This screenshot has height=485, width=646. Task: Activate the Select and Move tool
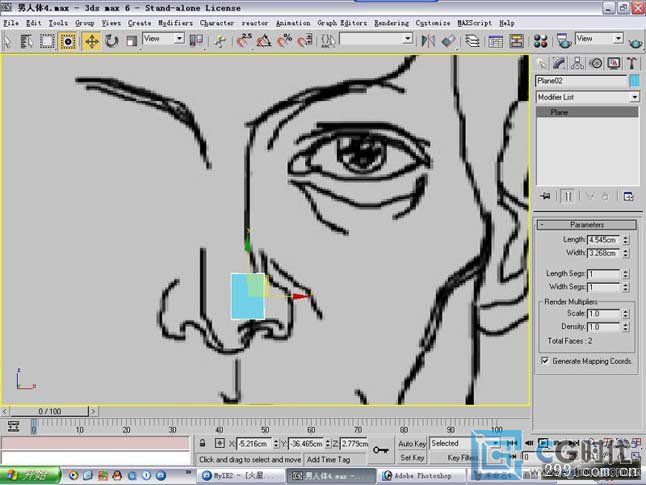click(91, 41)
